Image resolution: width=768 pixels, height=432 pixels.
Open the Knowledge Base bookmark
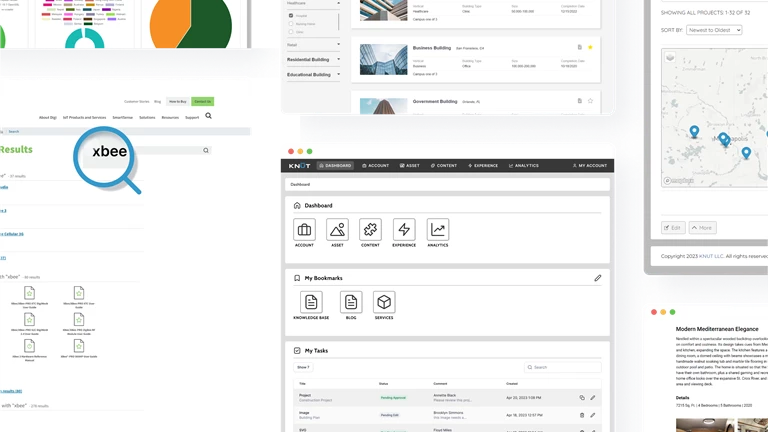(x=311, y=302)
